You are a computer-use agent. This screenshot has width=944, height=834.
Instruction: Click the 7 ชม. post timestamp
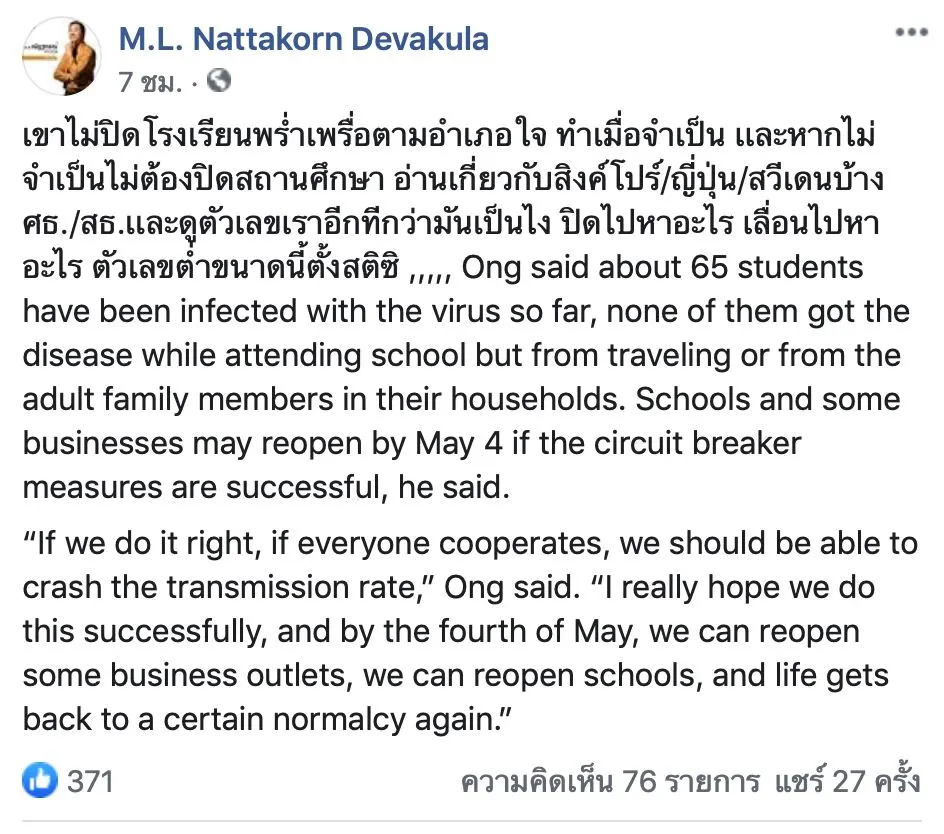(x=150, y=82)
